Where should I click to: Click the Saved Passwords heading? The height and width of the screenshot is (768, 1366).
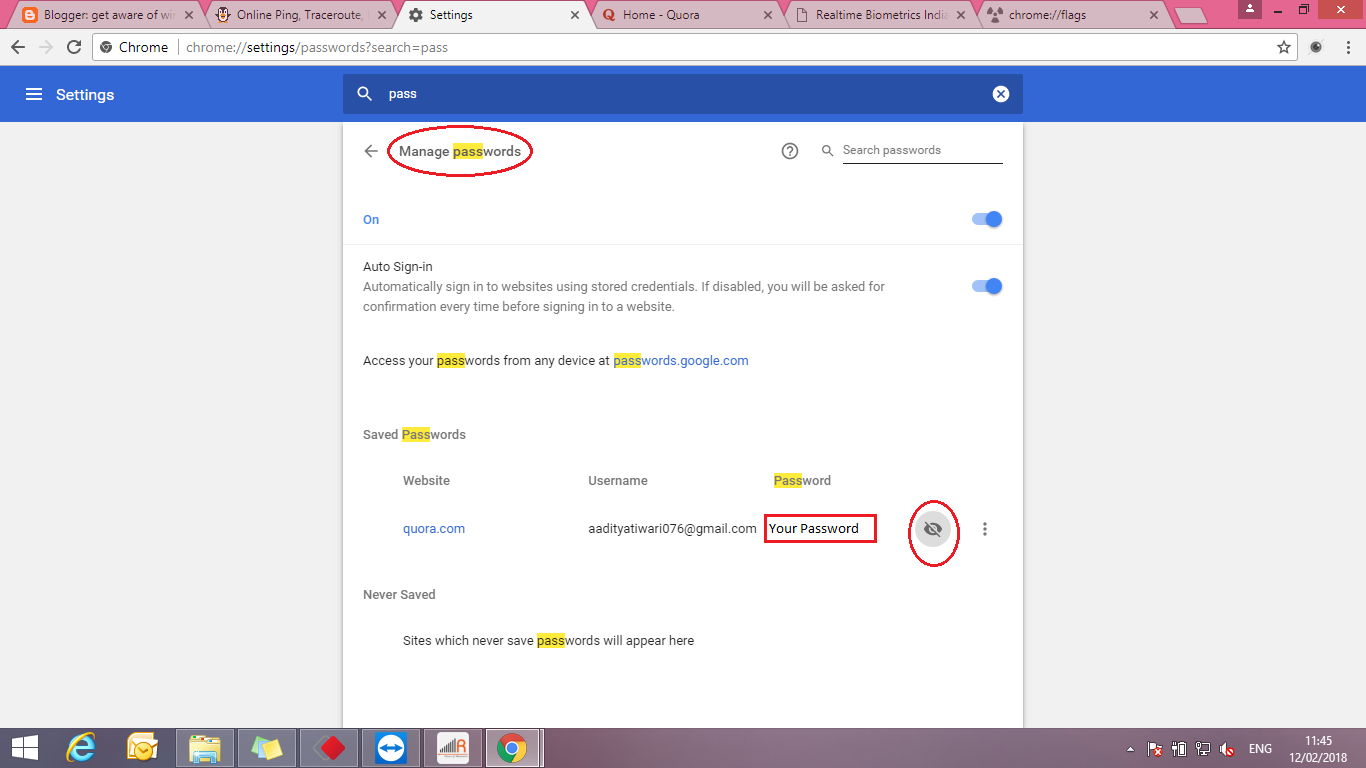point(414,435)
